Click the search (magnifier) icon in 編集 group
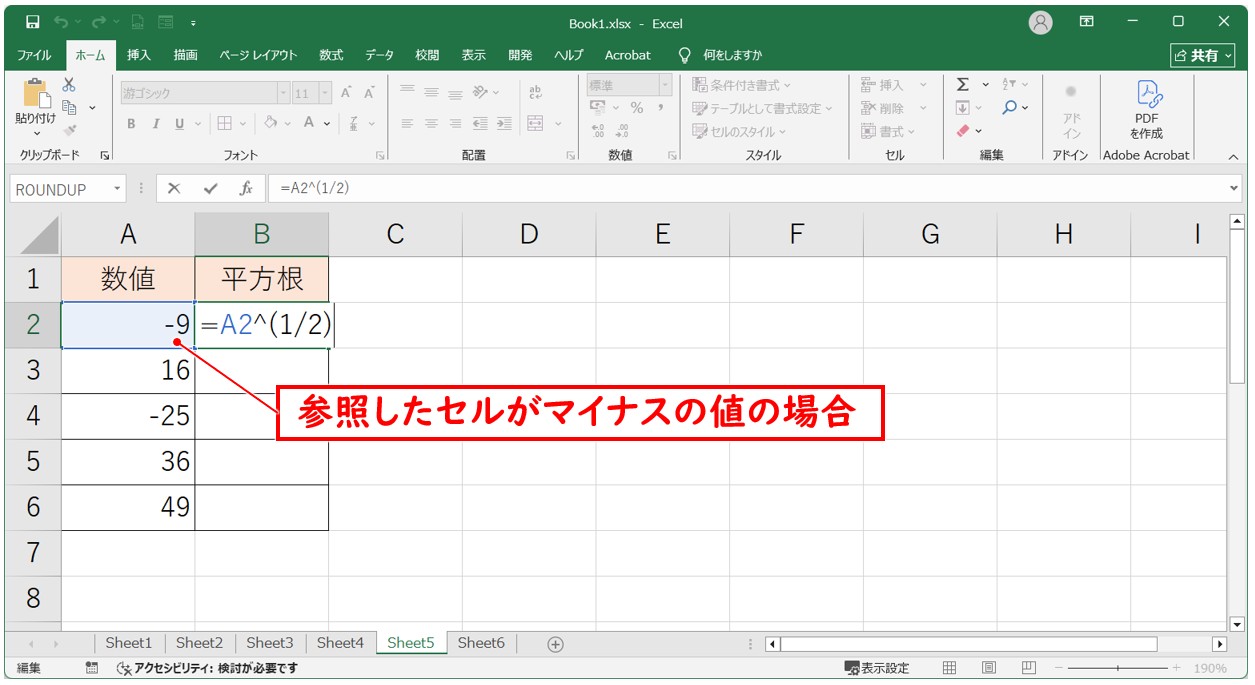The image size is (1255, 685). (x=1009, y=107)
